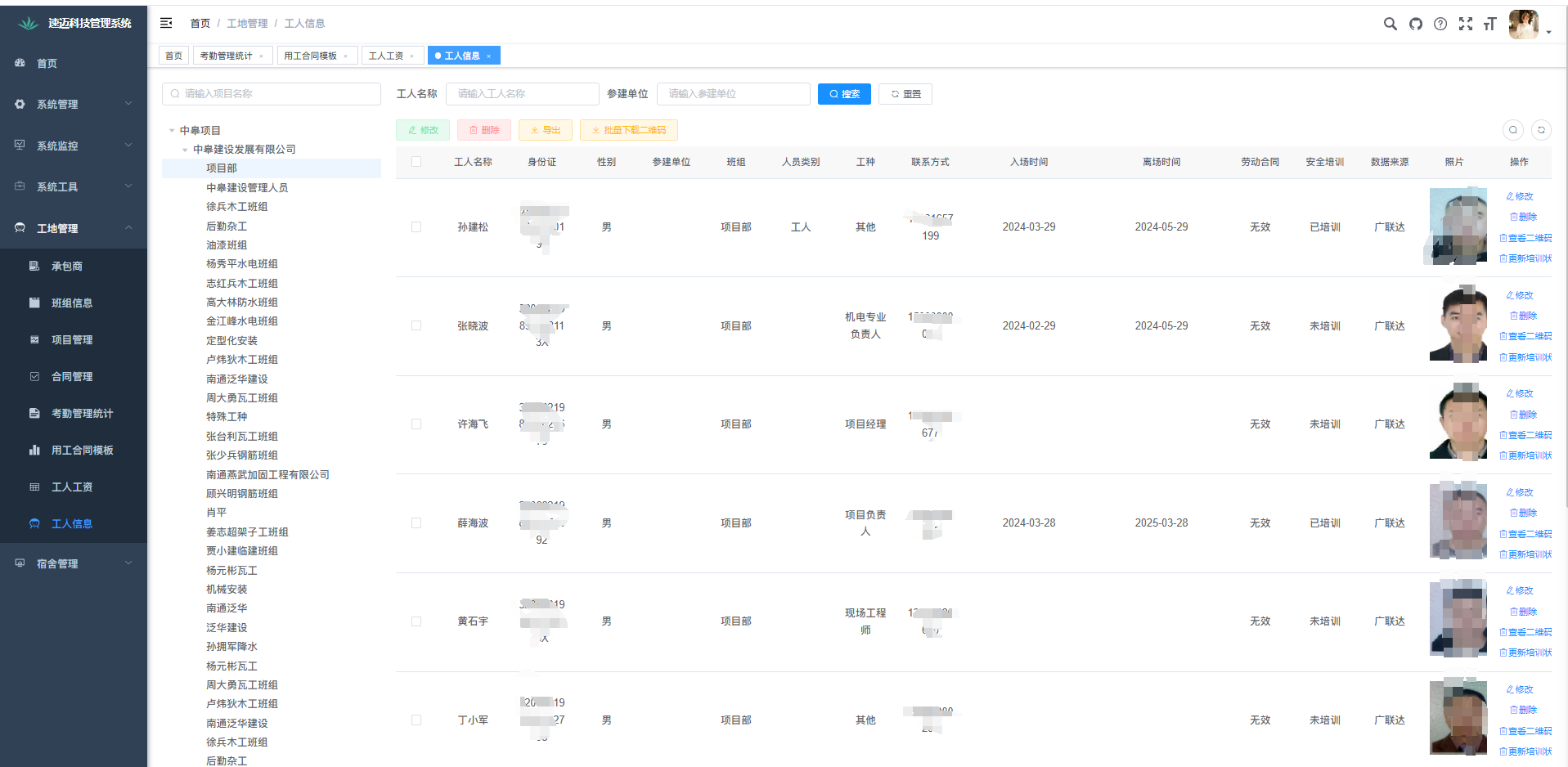Viewport: 1568px width, 767px height.
Task: Open the 合同管理 sidebar item
Action: tap(74, 376)
